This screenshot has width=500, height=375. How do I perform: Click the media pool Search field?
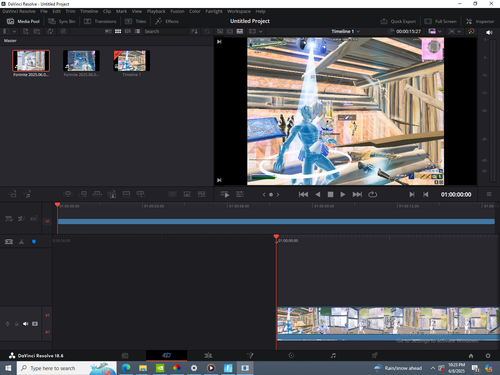(x=166, y=31)
